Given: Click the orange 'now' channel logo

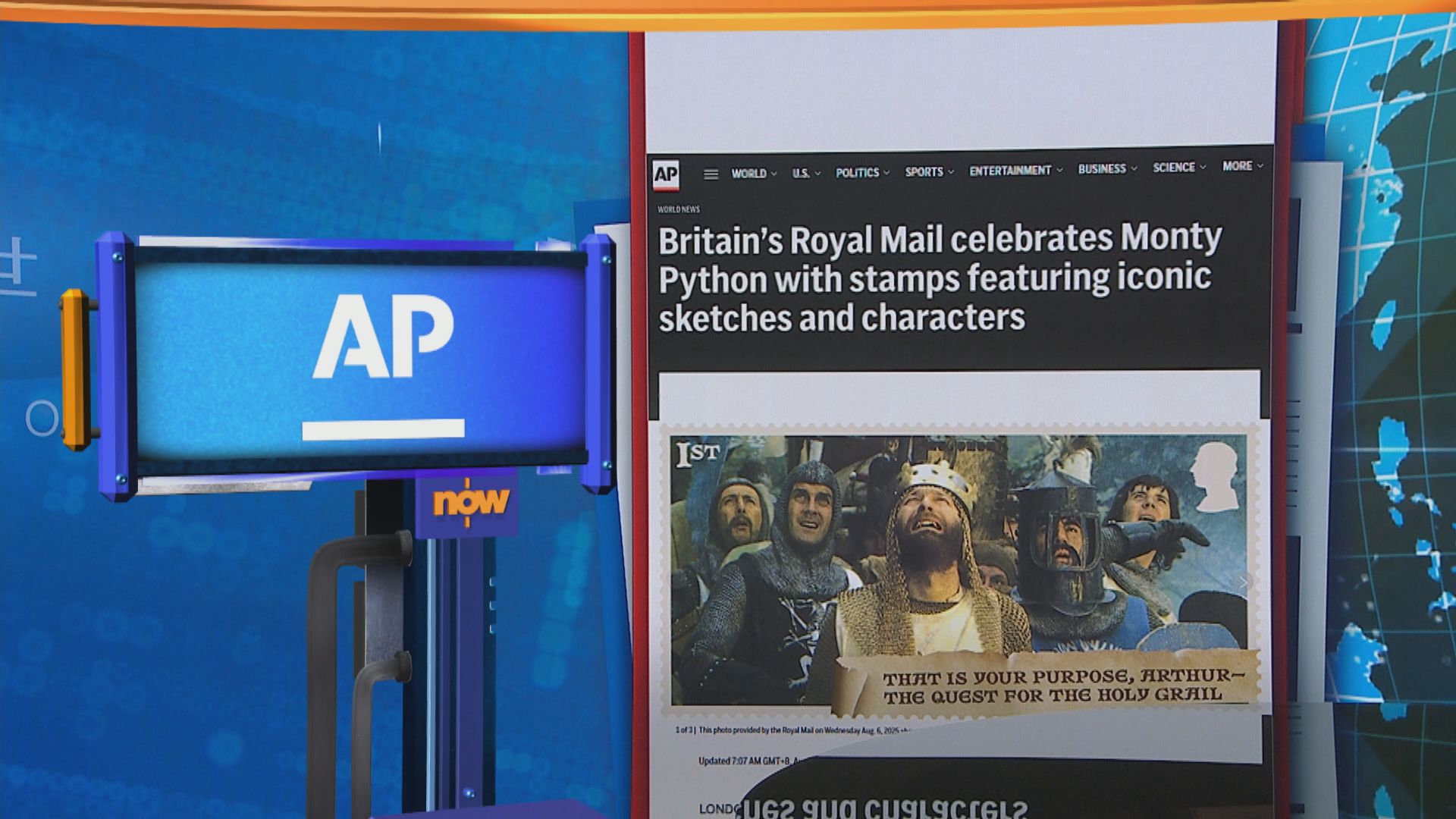Looking at the screenshot, I should pos(470,501).
